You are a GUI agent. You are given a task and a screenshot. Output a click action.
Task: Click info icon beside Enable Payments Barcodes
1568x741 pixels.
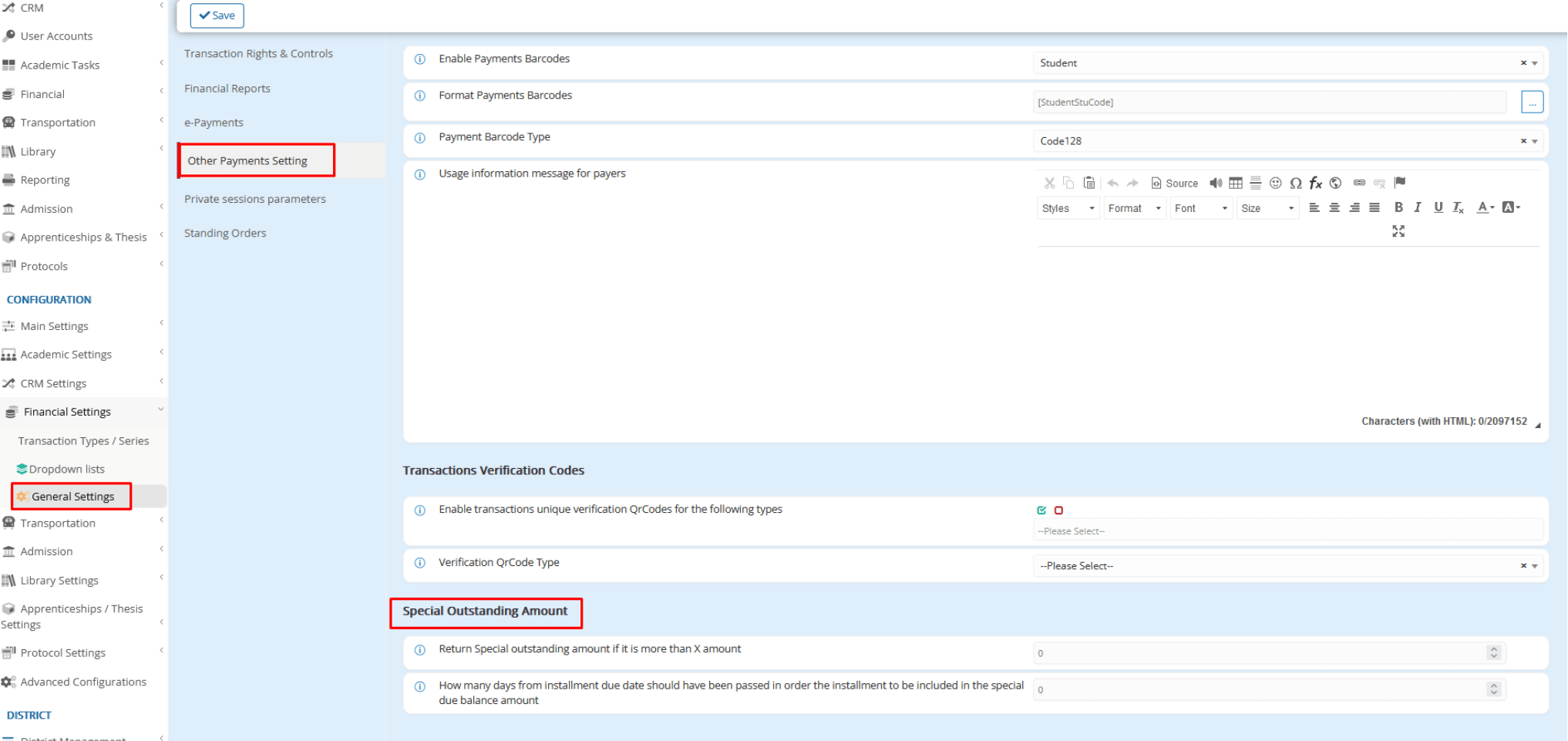point(420,59)
